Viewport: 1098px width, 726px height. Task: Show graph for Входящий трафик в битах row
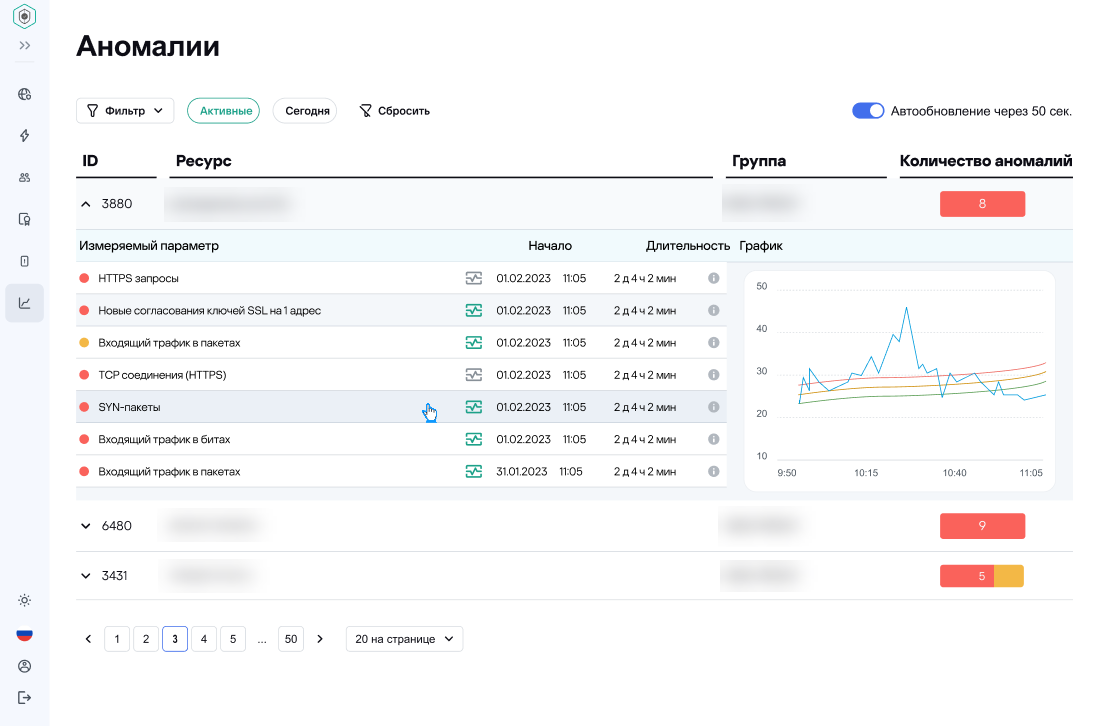click(x=474, y=439)
